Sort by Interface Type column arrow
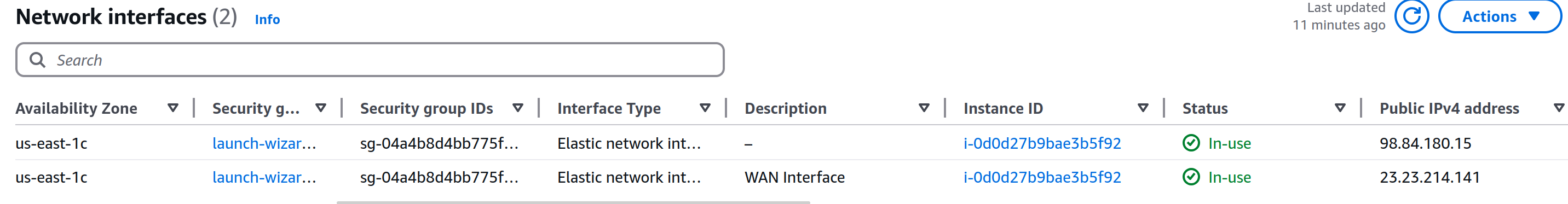Screen dimensions: 1568x204 pyautogui.click(x=705, y=108)
